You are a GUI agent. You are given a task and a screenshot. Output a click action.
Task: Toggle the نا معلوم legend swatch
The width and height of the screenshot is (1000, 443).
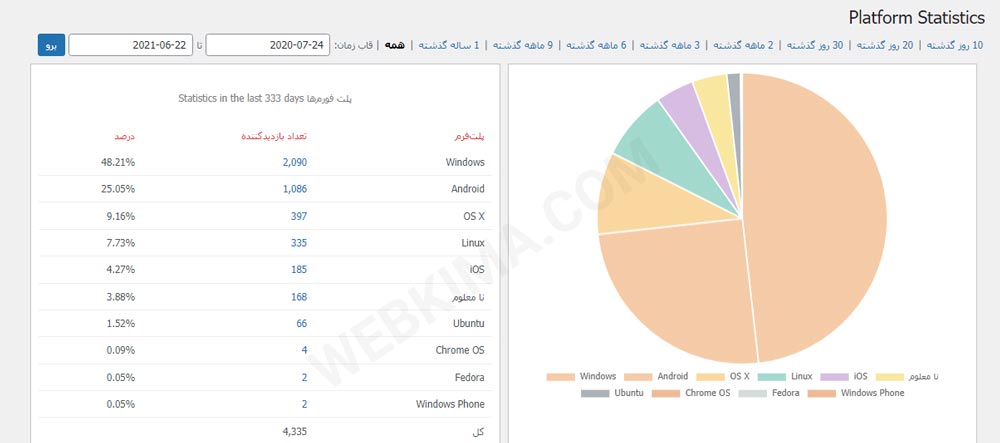(x=890, y=377)
